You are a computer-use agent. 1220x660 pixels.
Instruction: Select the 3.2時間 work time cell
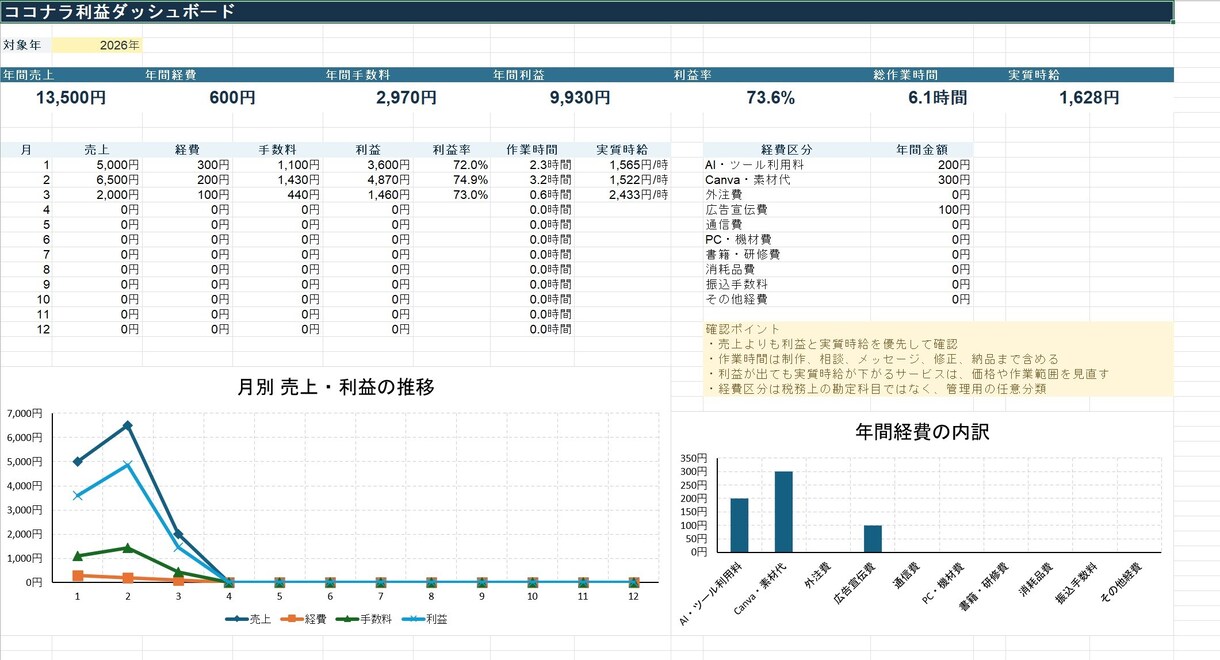point(532,180)
